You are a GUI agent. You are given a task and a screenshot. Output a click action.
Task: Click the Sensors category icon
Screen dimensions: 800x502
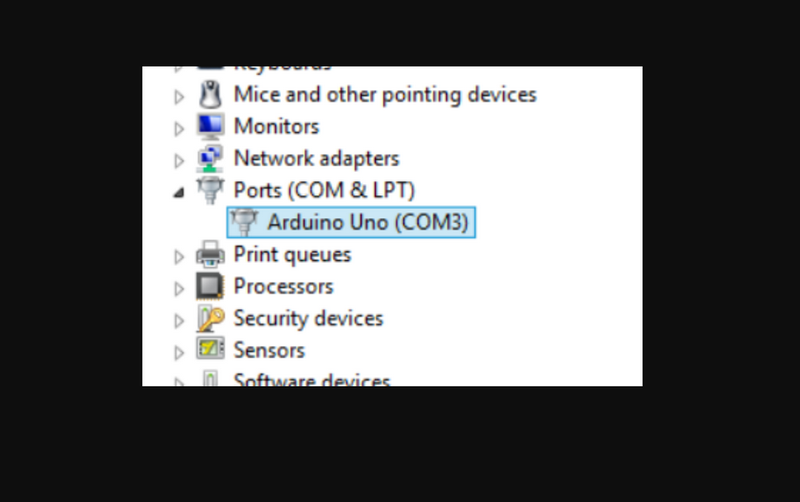coord(210,351)
